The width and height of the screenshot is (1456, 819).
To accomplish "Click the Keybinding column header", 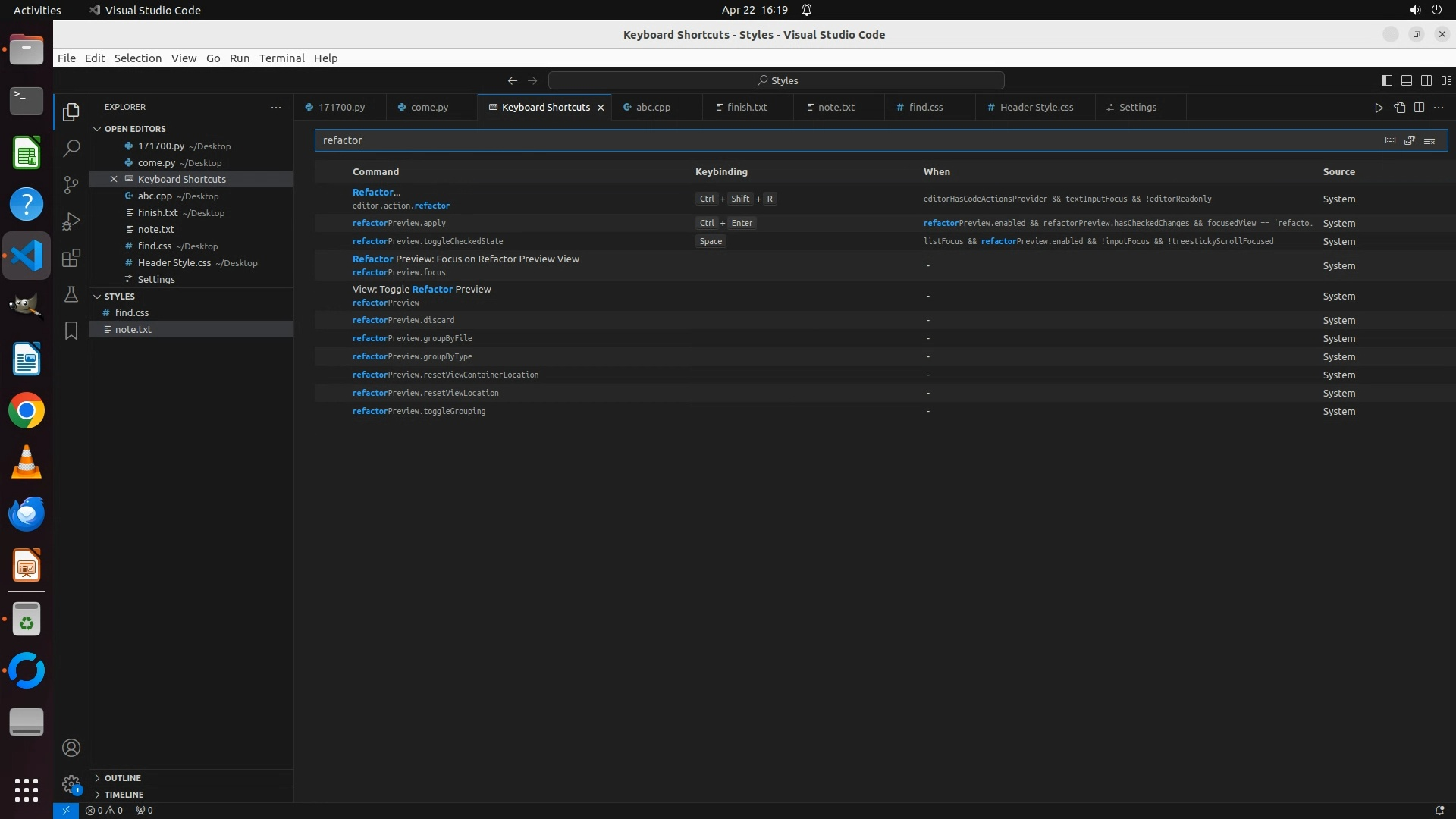I will coord(721,172).
